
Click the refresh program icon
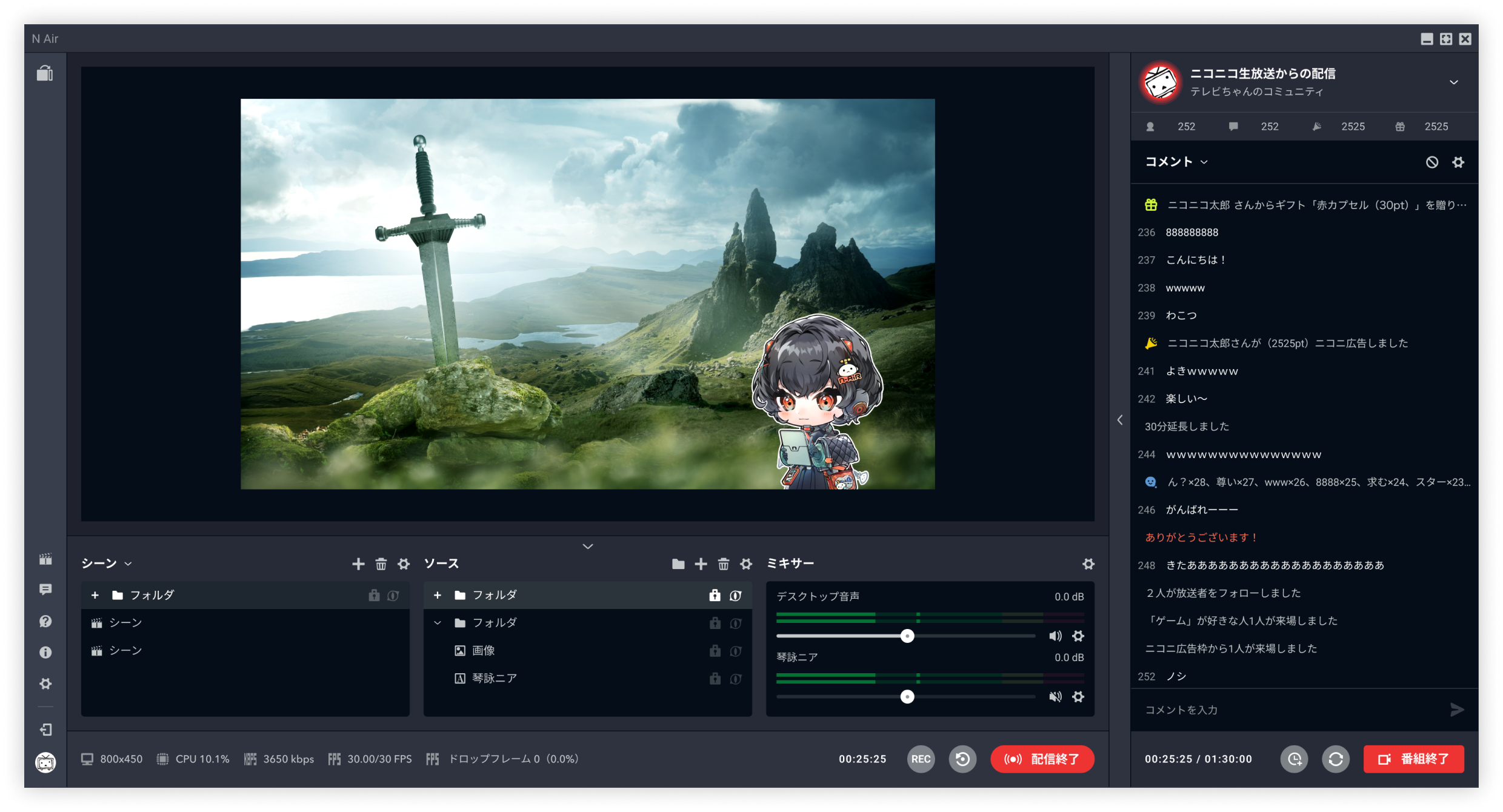pyautogui.click(x=1336, y=759)
